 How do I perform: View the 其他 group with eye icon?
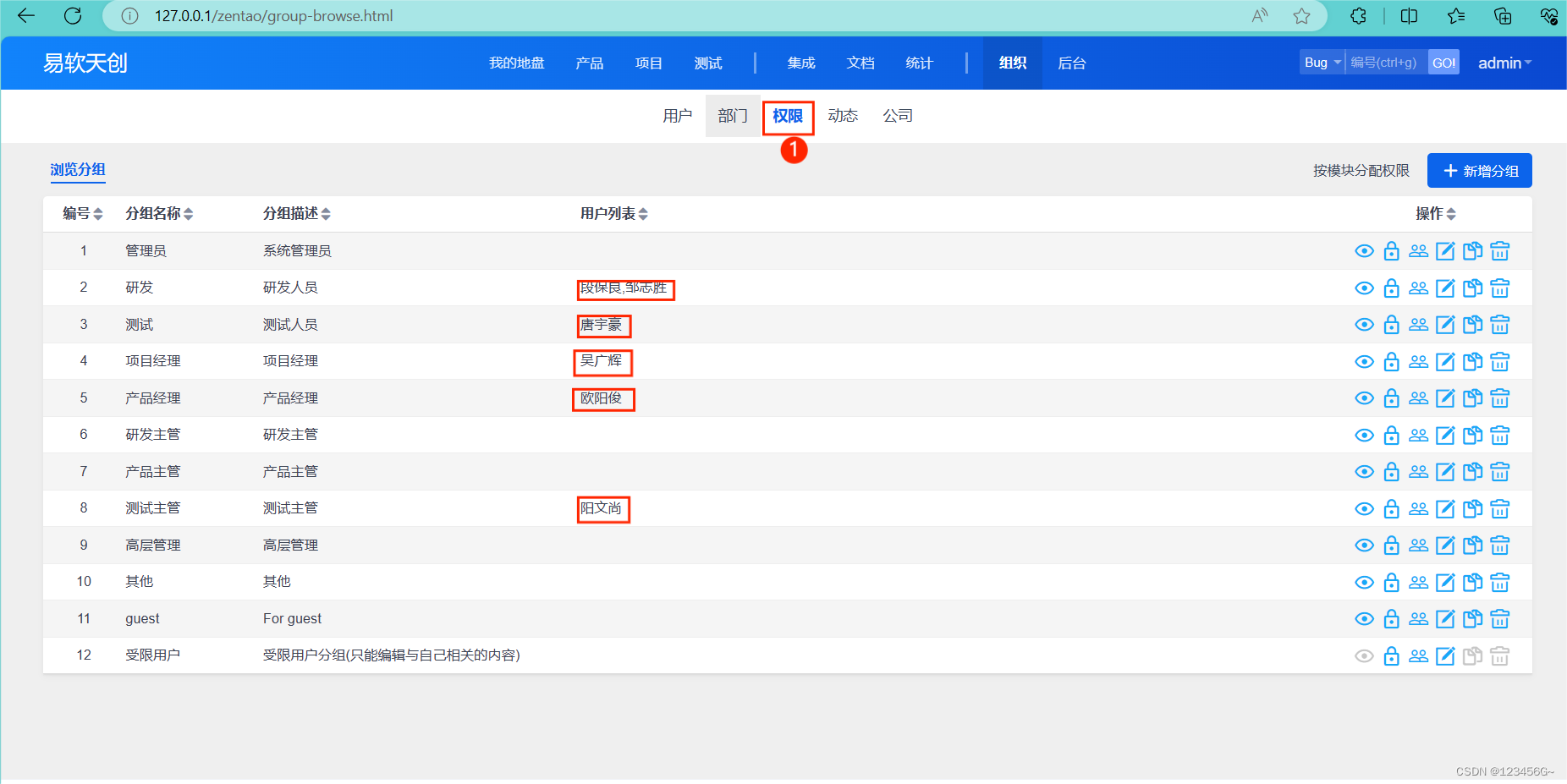[x=1364, y=583]
